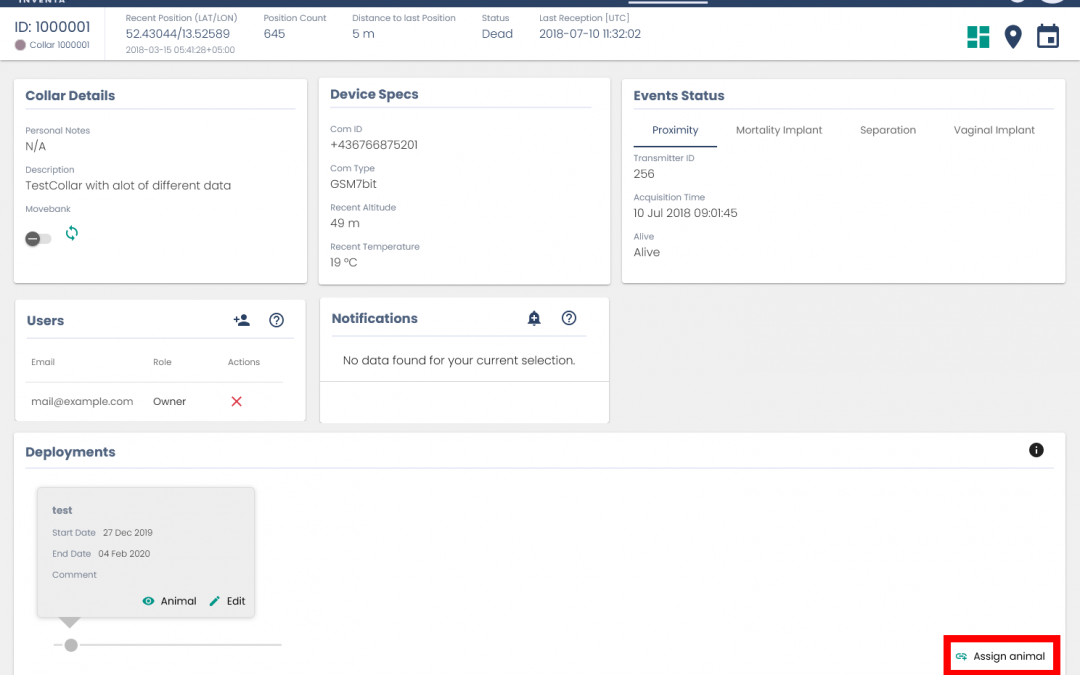The image size is (1080, 675).
Task: Toggle the Movebank switch
Action: point(38,239)
